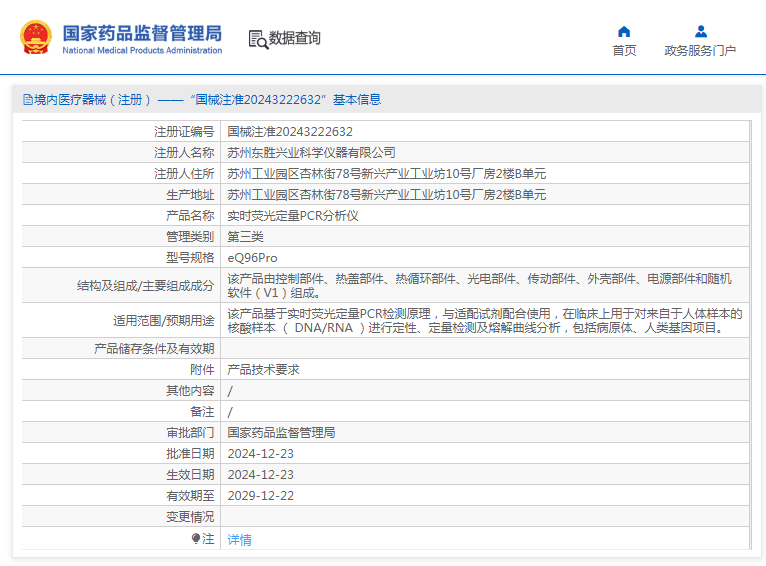
Task: Click the 其他内容 row label
Action: (x=190, y=391)
